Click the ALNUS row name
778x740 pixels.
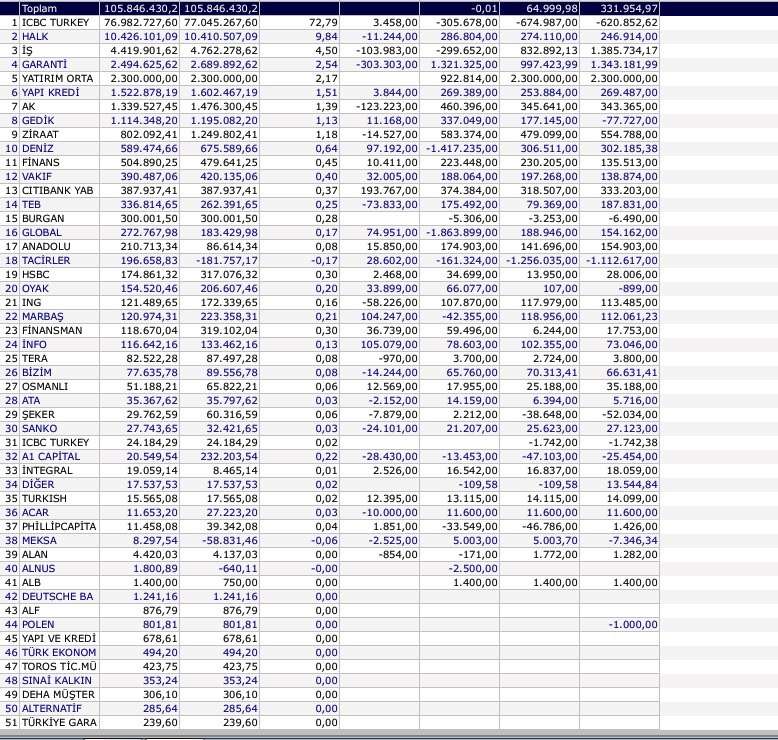click(x=39, y=568)
